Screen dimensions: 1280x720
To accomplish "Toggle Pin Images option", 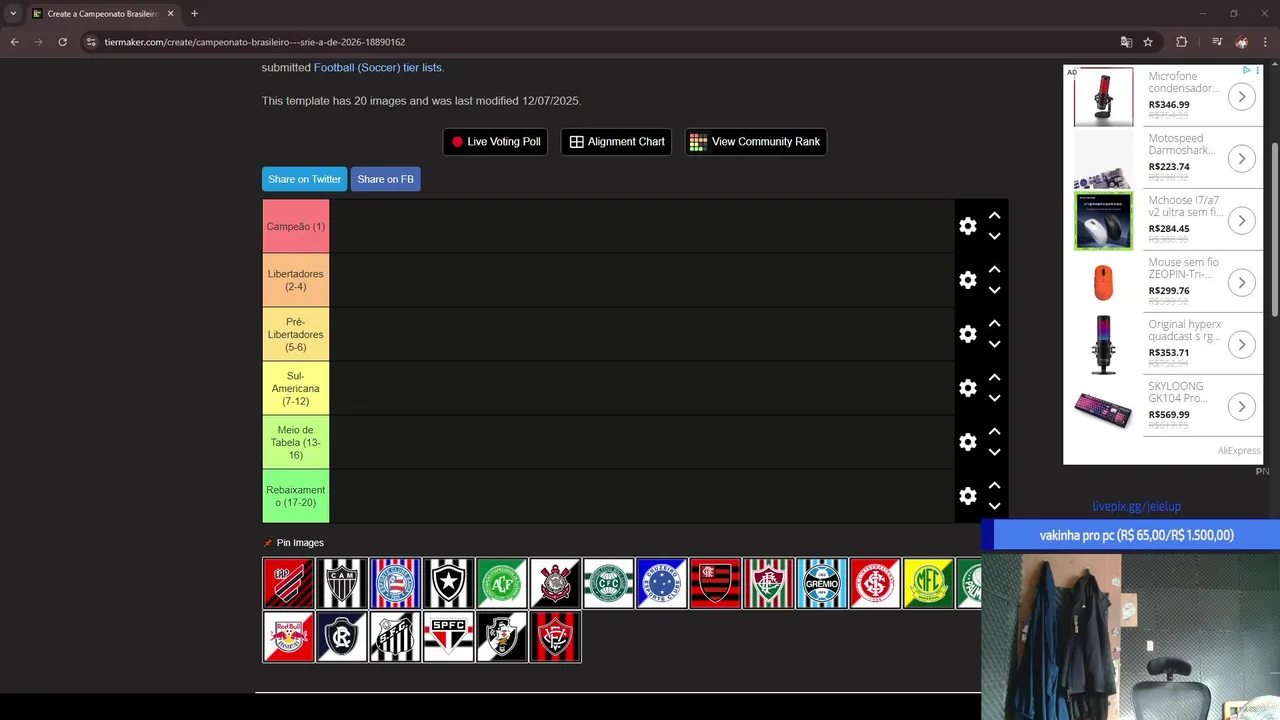I will pyautogui.click(x=294, y=543).
